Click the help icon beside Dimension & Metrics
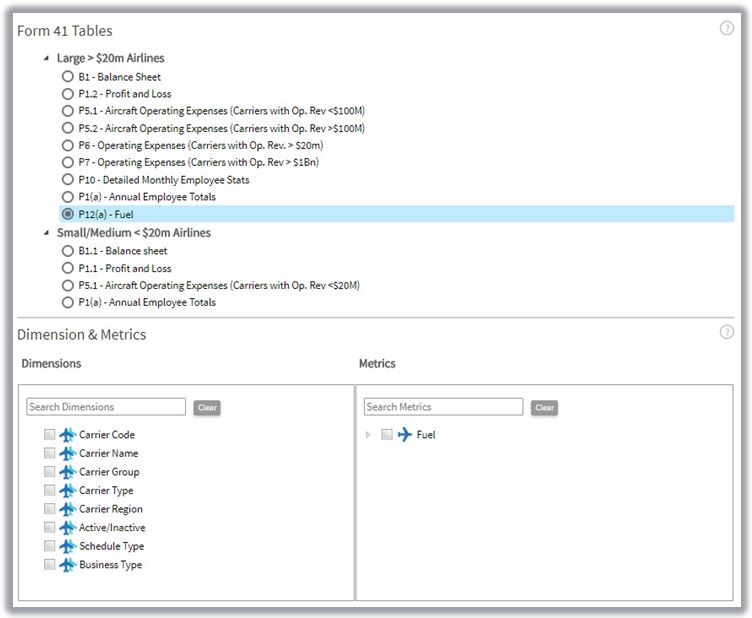 point(727,332)
